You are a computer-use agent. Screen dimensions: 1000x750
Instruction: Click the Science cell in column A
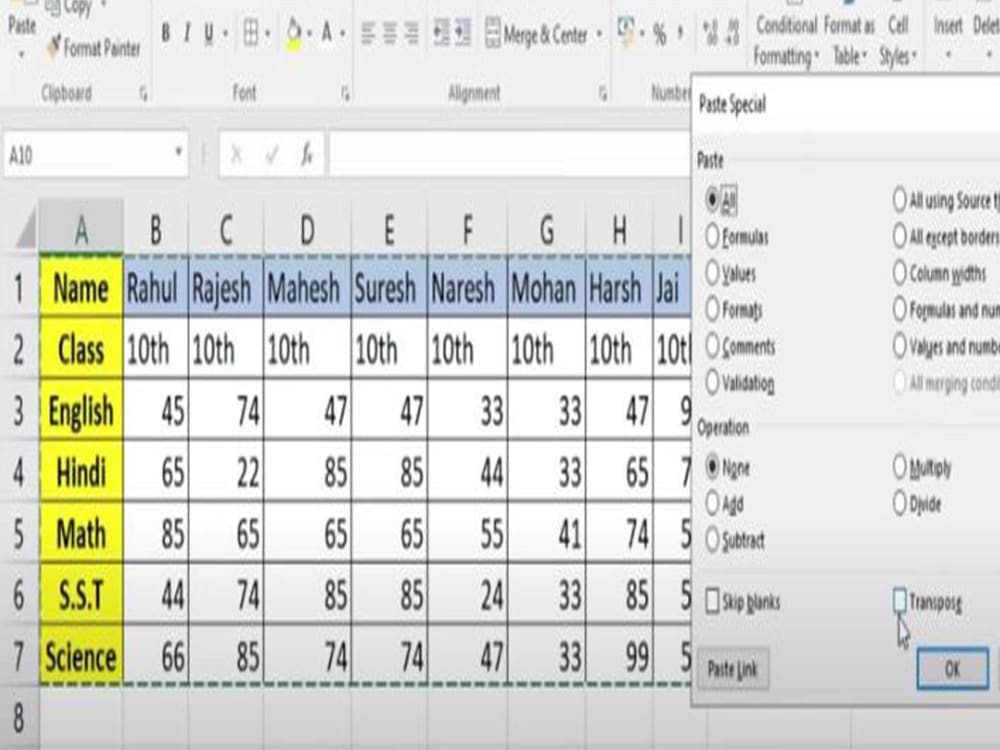click(x=81, y=656)
